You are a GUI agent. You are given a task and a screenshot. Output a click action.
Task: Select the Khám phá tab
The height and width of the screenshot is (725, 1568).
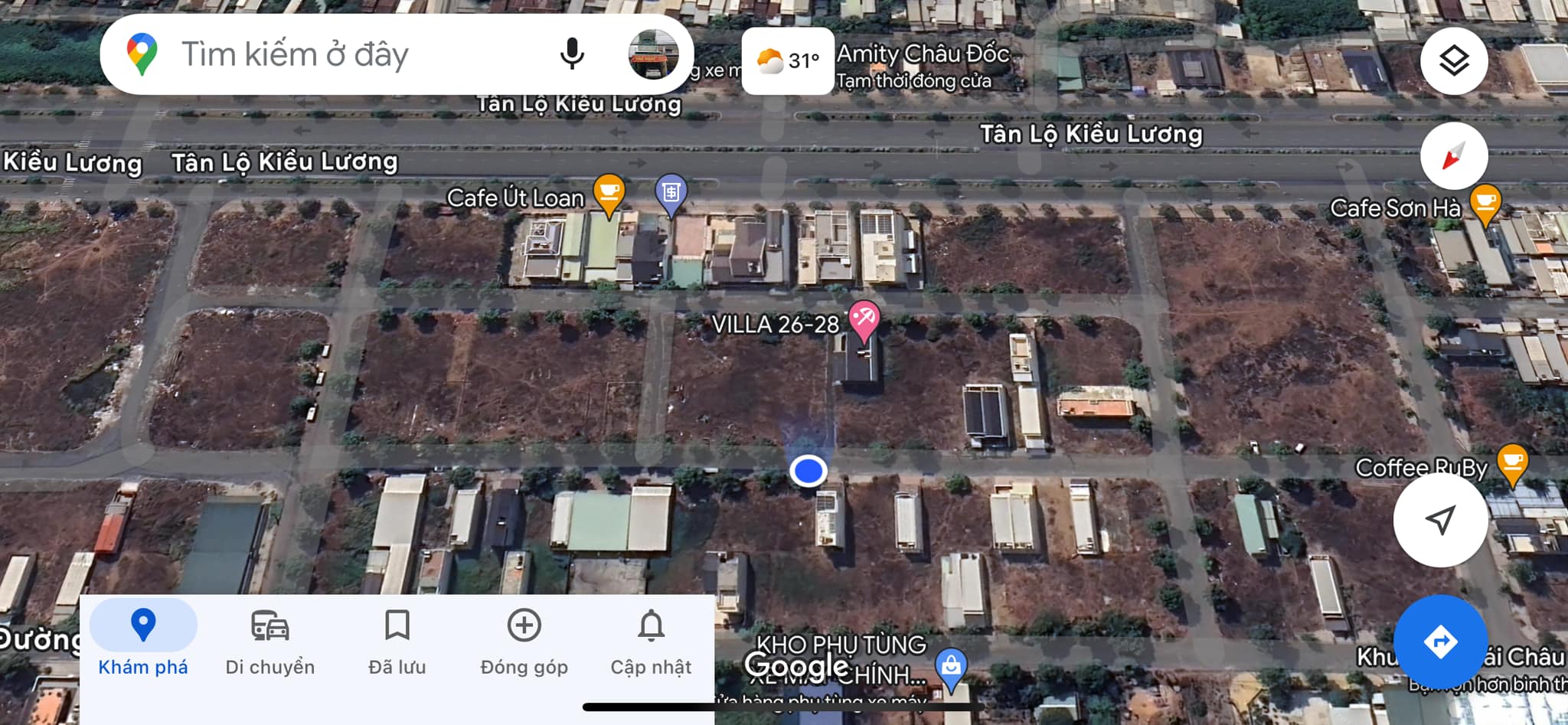143,643
